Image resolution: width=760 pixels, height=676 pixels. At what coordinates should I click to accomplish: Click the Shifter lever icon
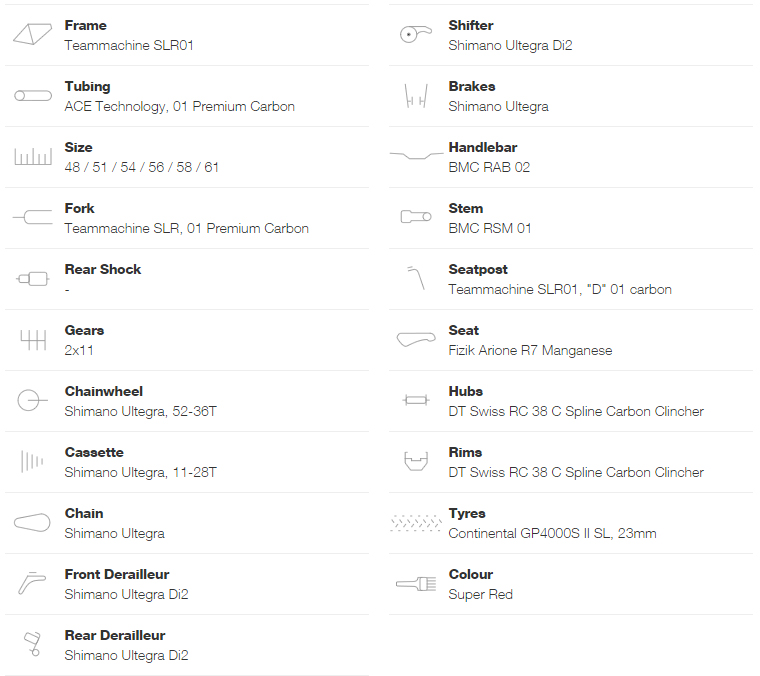point(416,35)
